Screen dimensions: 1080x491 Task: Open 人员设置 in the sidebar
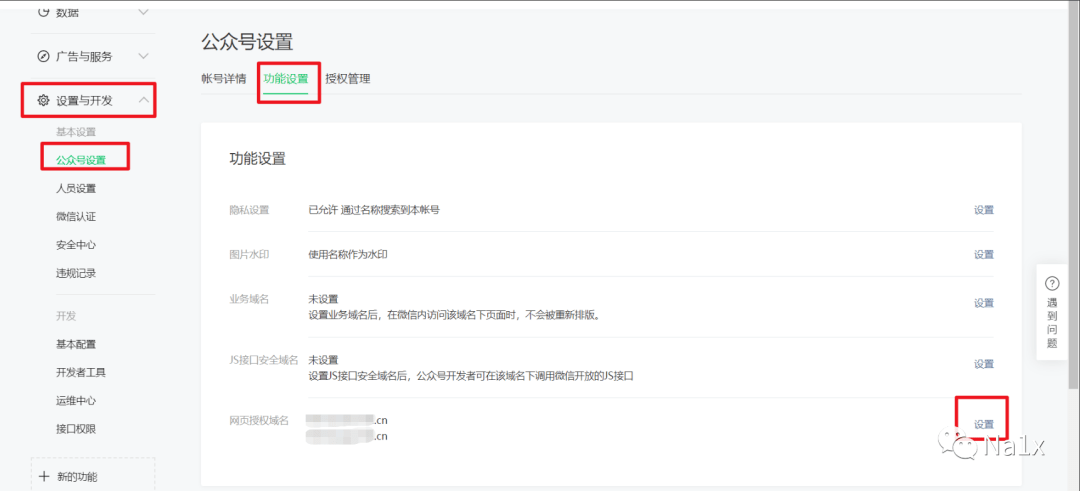(x=76, y=188)
